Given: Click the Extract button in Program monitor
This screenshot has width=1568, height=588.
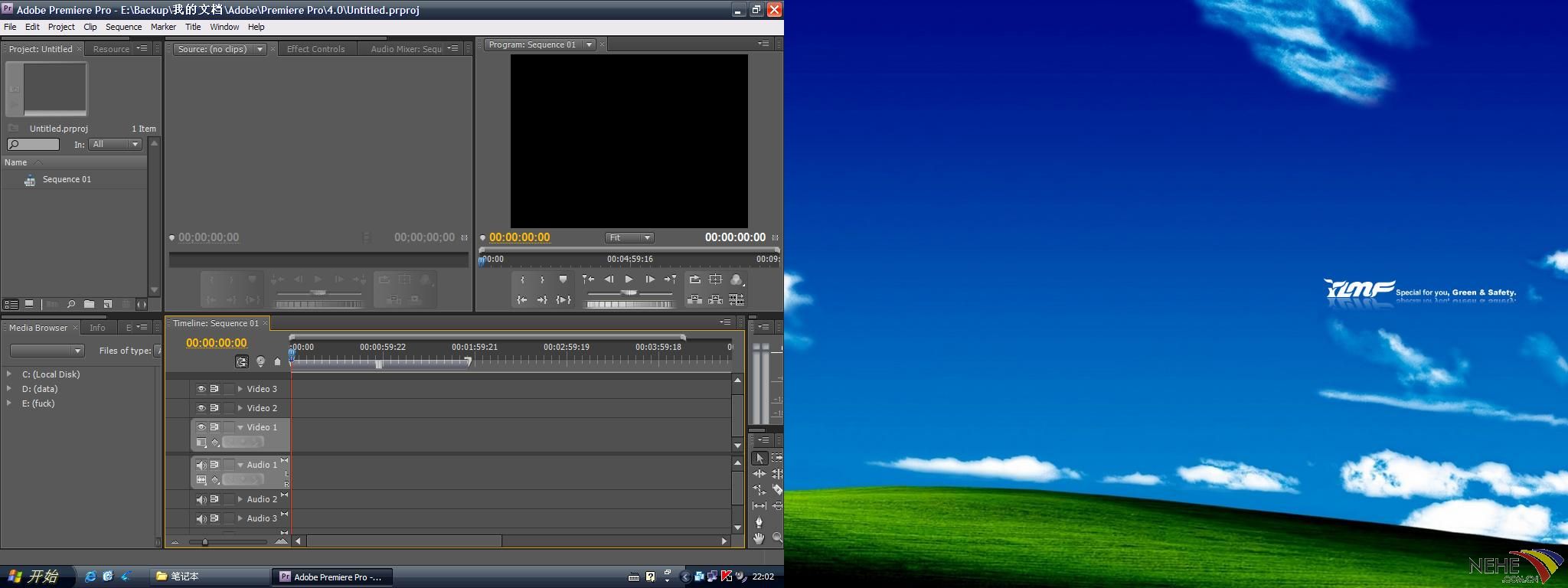Looking at the screenshot, I should pos(715,299).
